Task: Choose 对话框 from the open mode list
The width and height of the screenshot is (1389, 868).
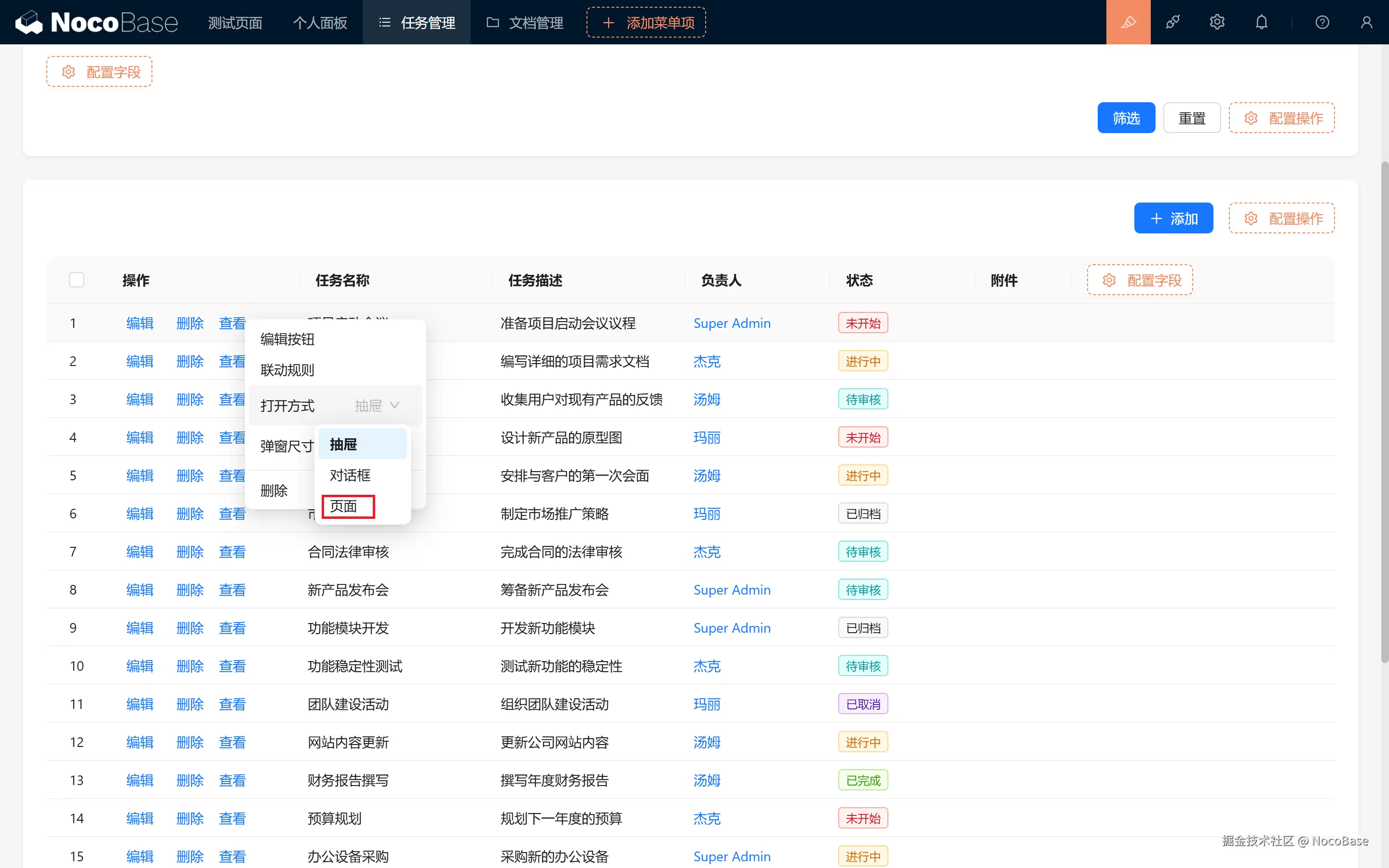Action: (x=350, y=475)
